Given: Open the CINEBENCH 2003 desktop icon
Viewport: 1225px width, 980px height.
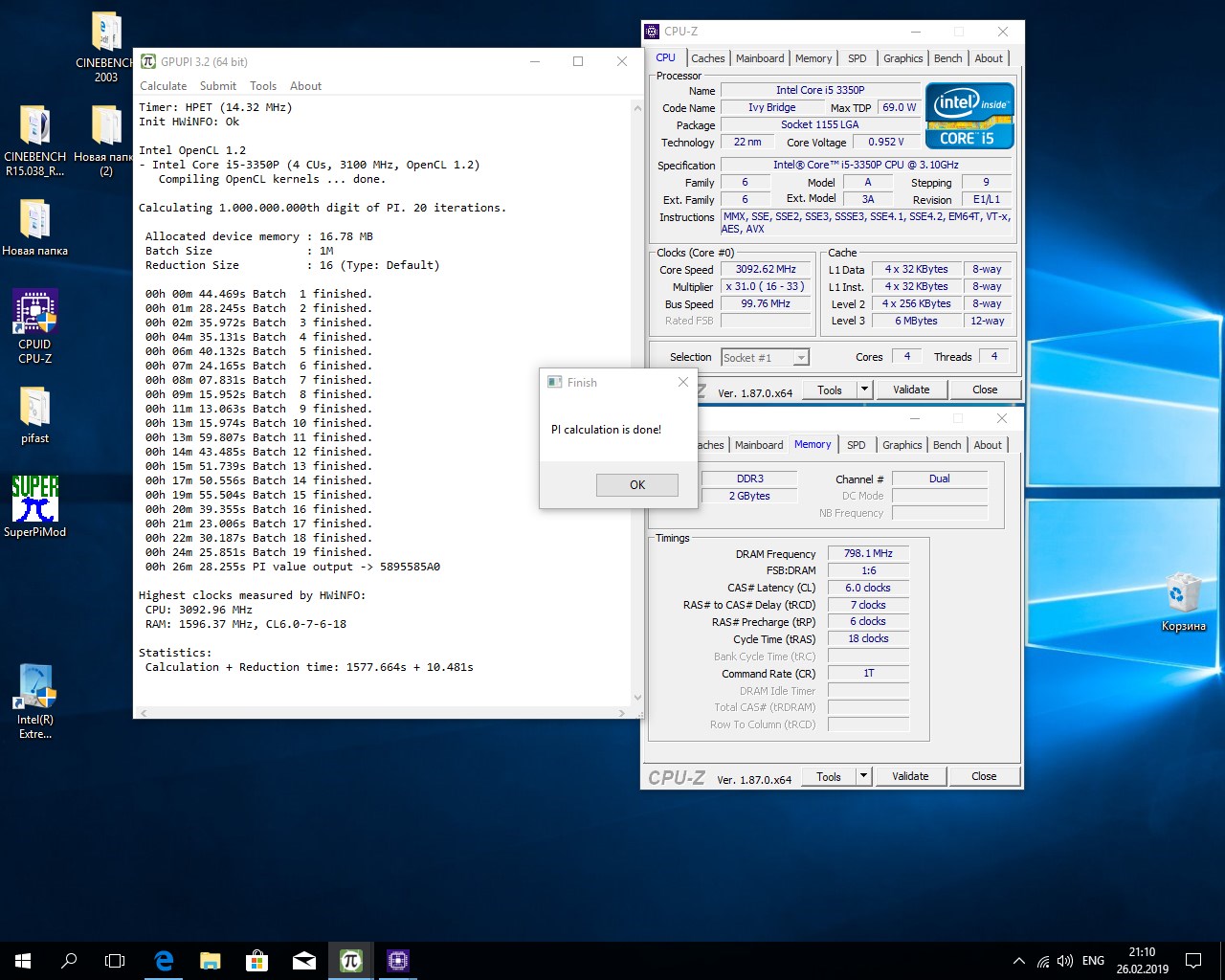Looking at the screenshot, I should point(105,46).
